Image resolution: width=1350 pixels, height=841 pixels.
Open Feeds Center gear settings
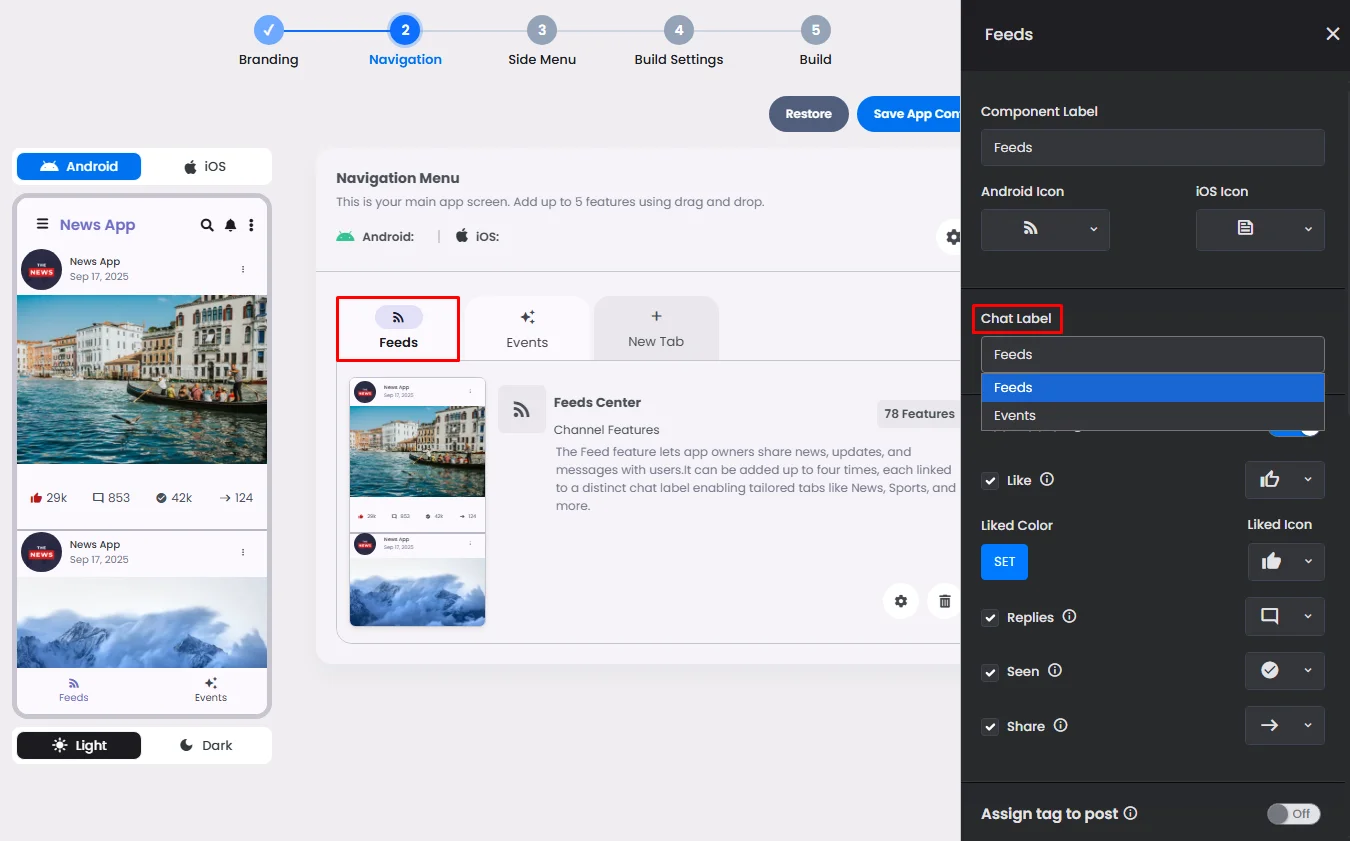(901, 601)
